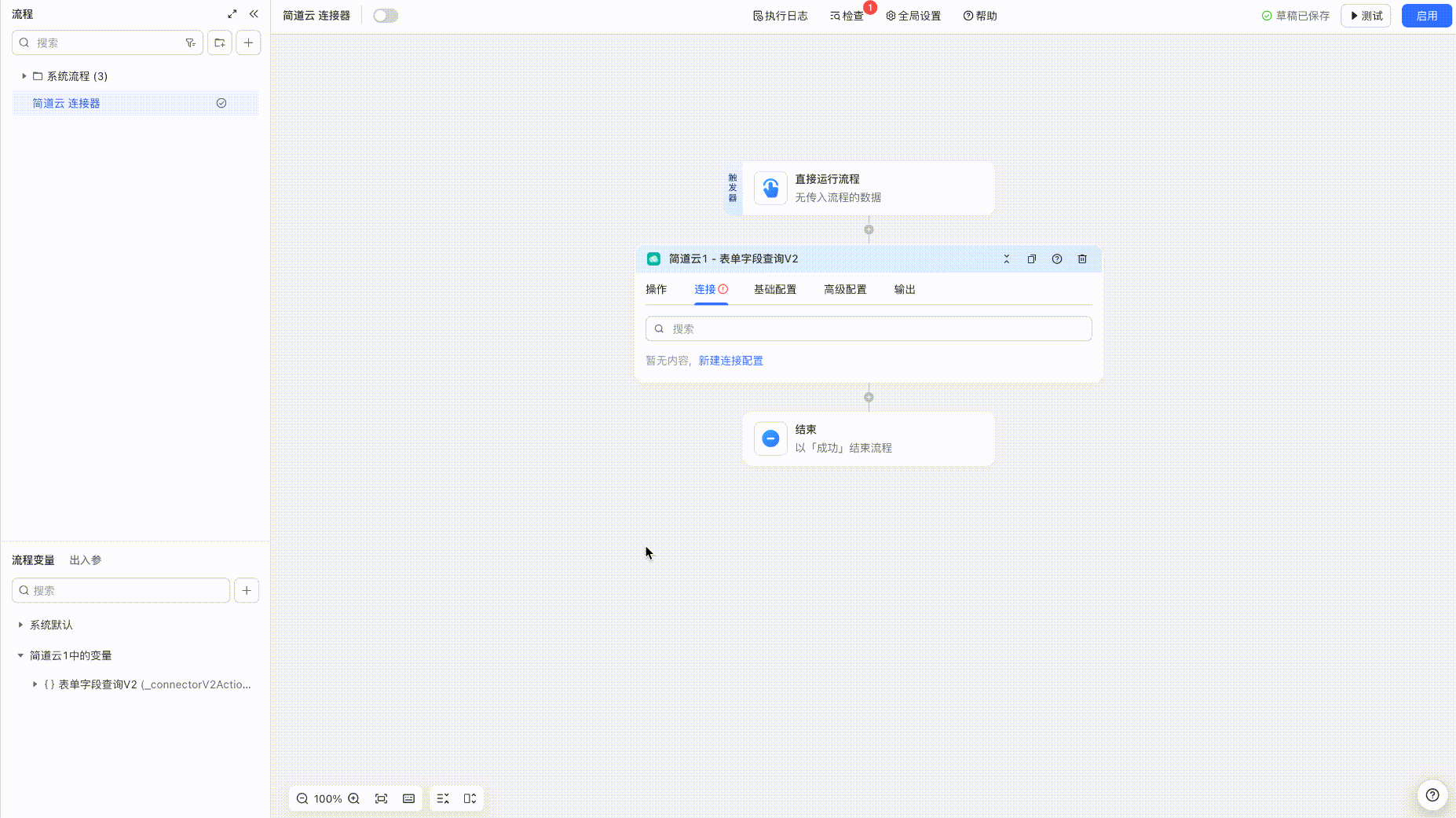1456x818 pixels.
Task: Expand the 系统流程 (3) folder
Action: pyautogui.click(x=24, y=76)
